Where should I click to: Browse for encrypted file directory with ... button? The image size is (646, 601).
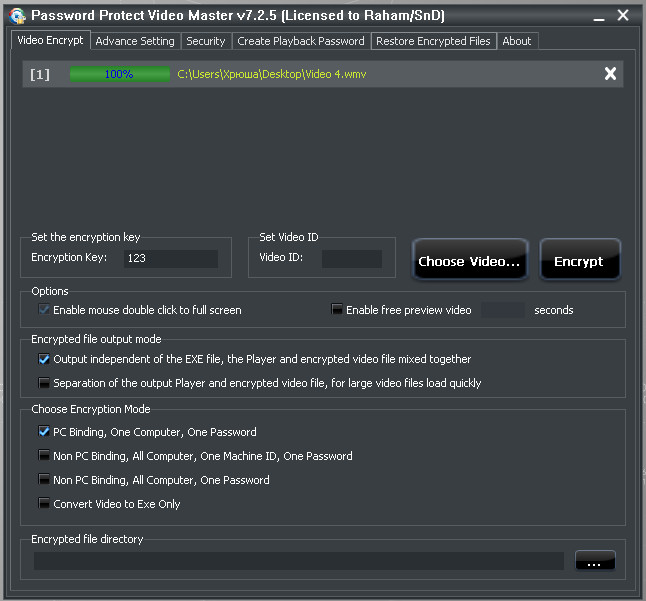(x=595, y=560)
